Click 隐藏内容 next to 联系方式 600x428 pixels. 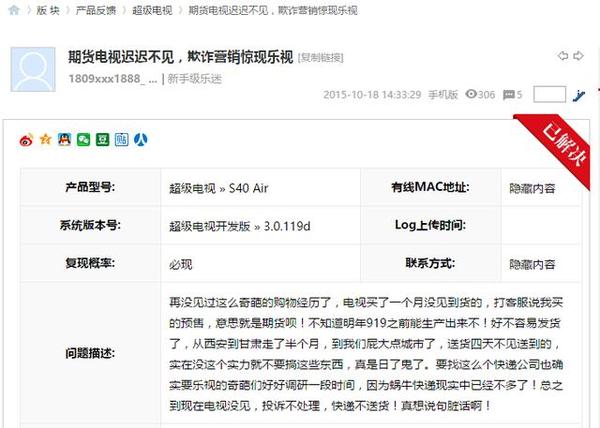pos(532,264)
